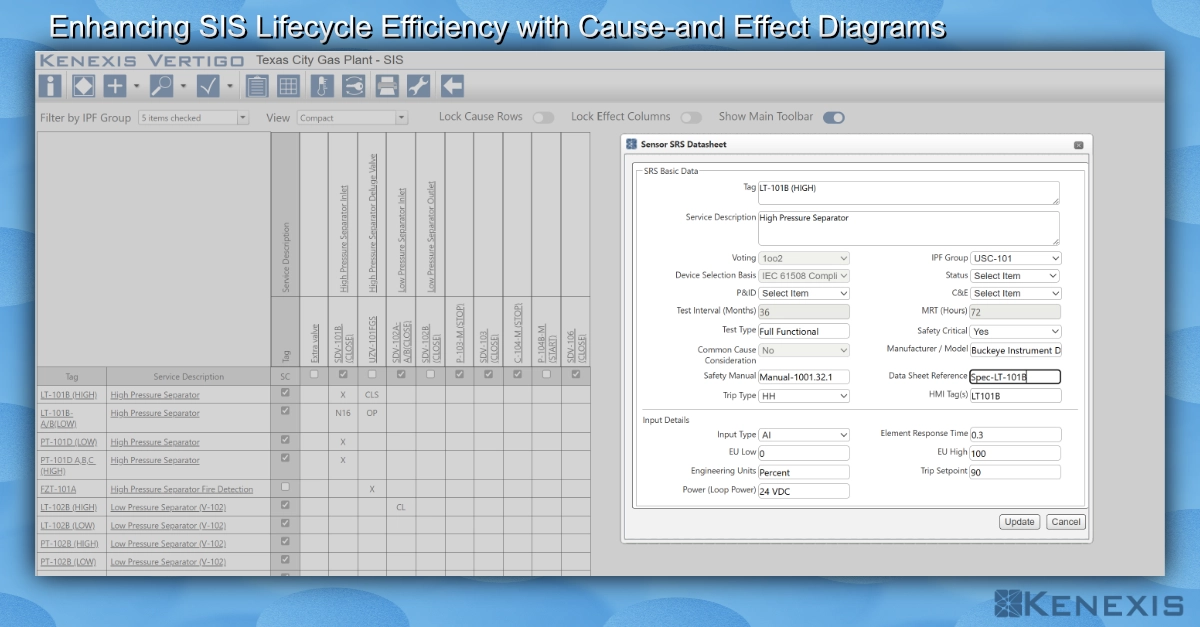Open the clipboard report icon
Screen dimensions: 1200x627
[x=257, y=86]
